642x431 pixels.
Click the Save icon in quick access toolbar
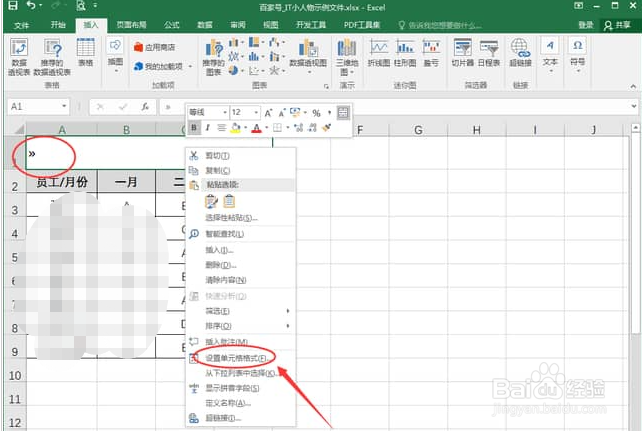click(x=13, y=5)
